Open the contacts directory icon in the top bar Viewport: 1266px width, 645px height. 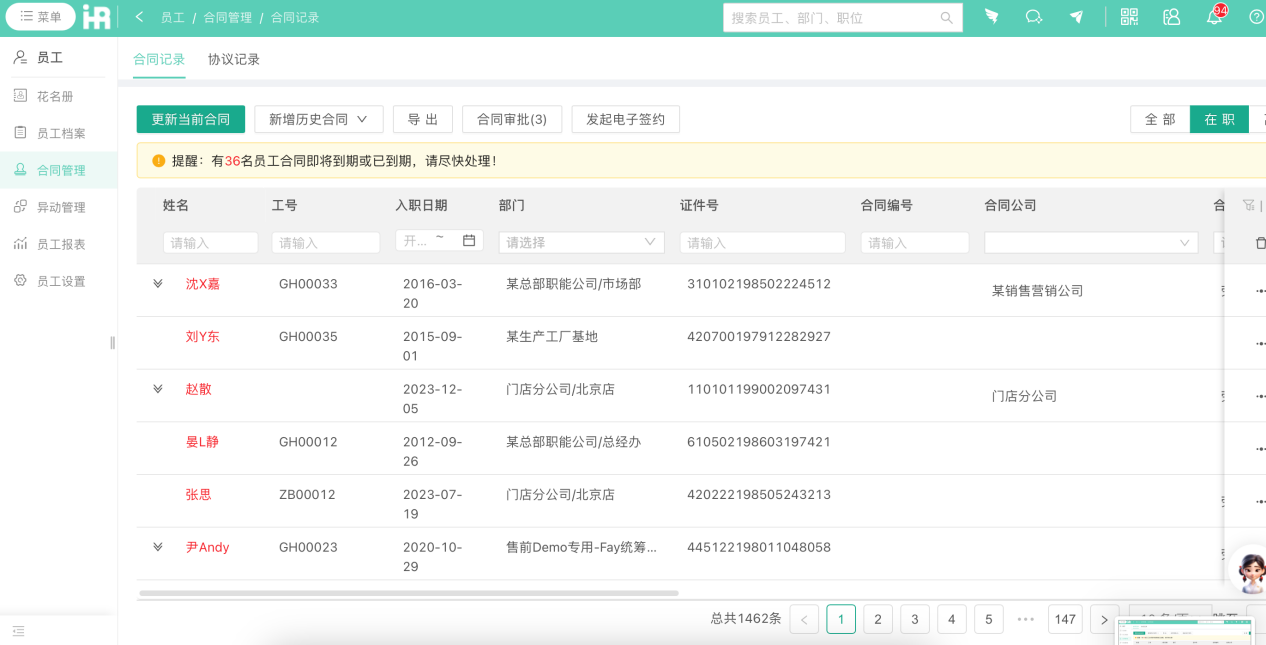(1171, 16)
